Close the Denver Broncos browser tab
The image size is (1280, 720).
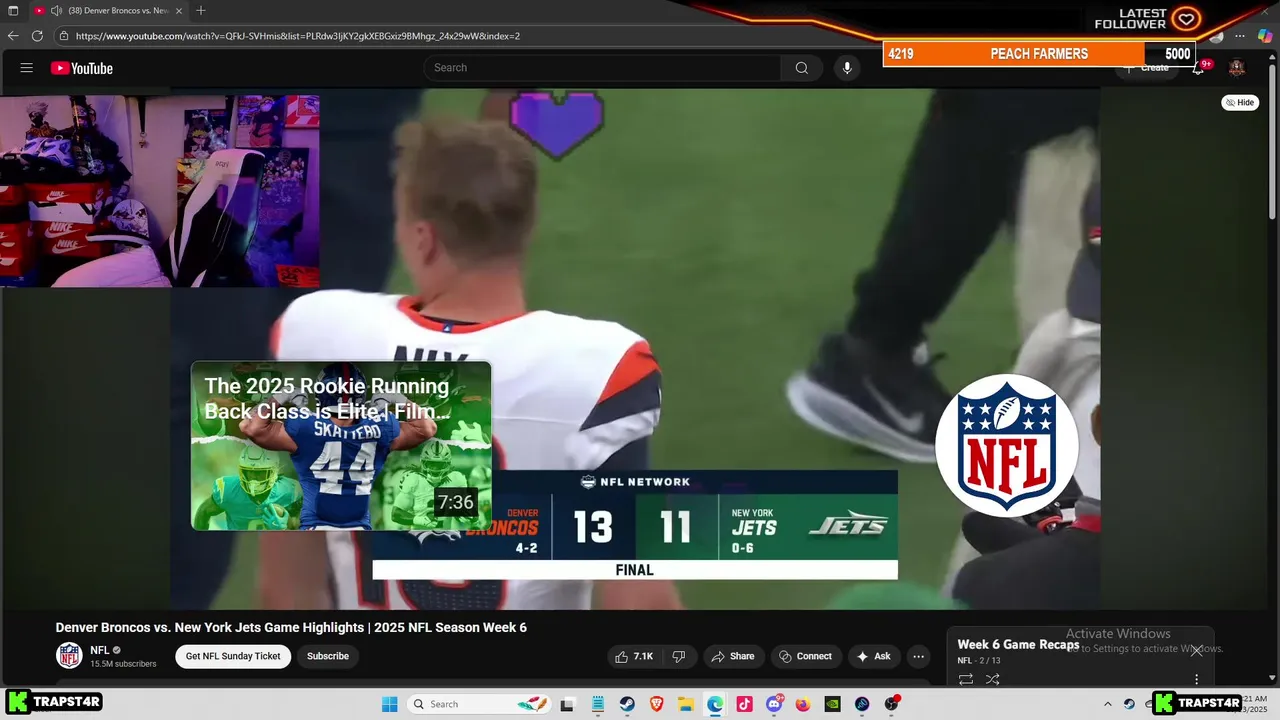click(179, 10)
